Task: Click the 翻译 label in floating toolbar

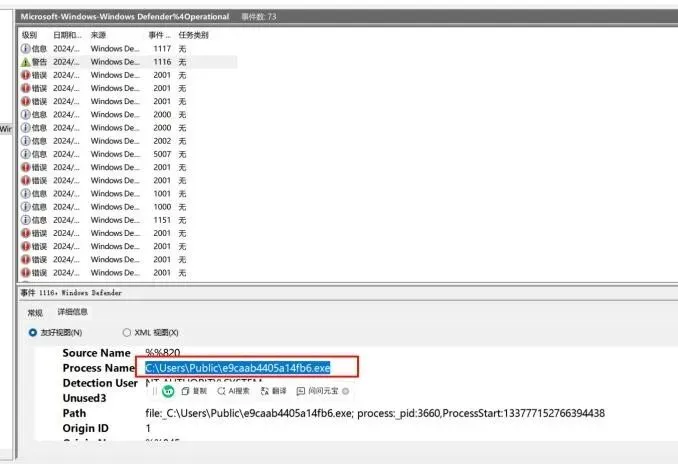Action: (279, 391)
